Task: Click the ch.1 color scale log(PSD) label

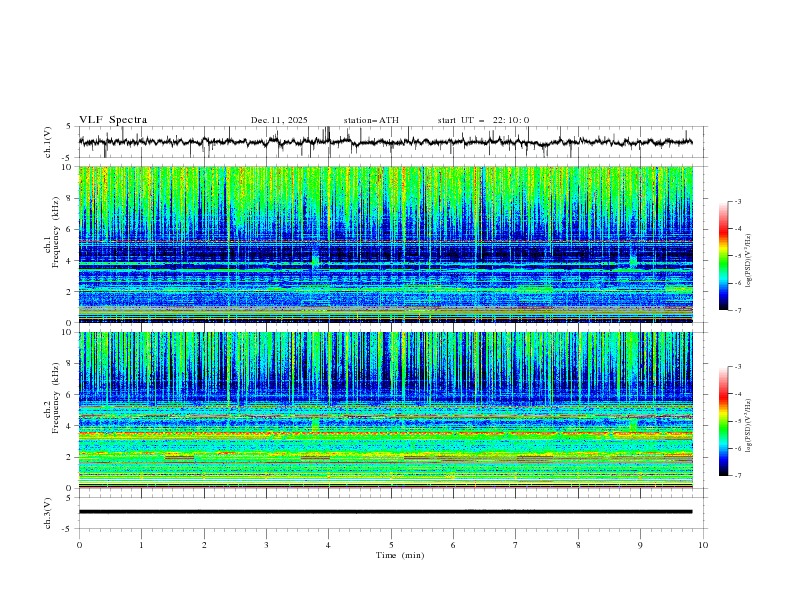Action: point(749,261)
